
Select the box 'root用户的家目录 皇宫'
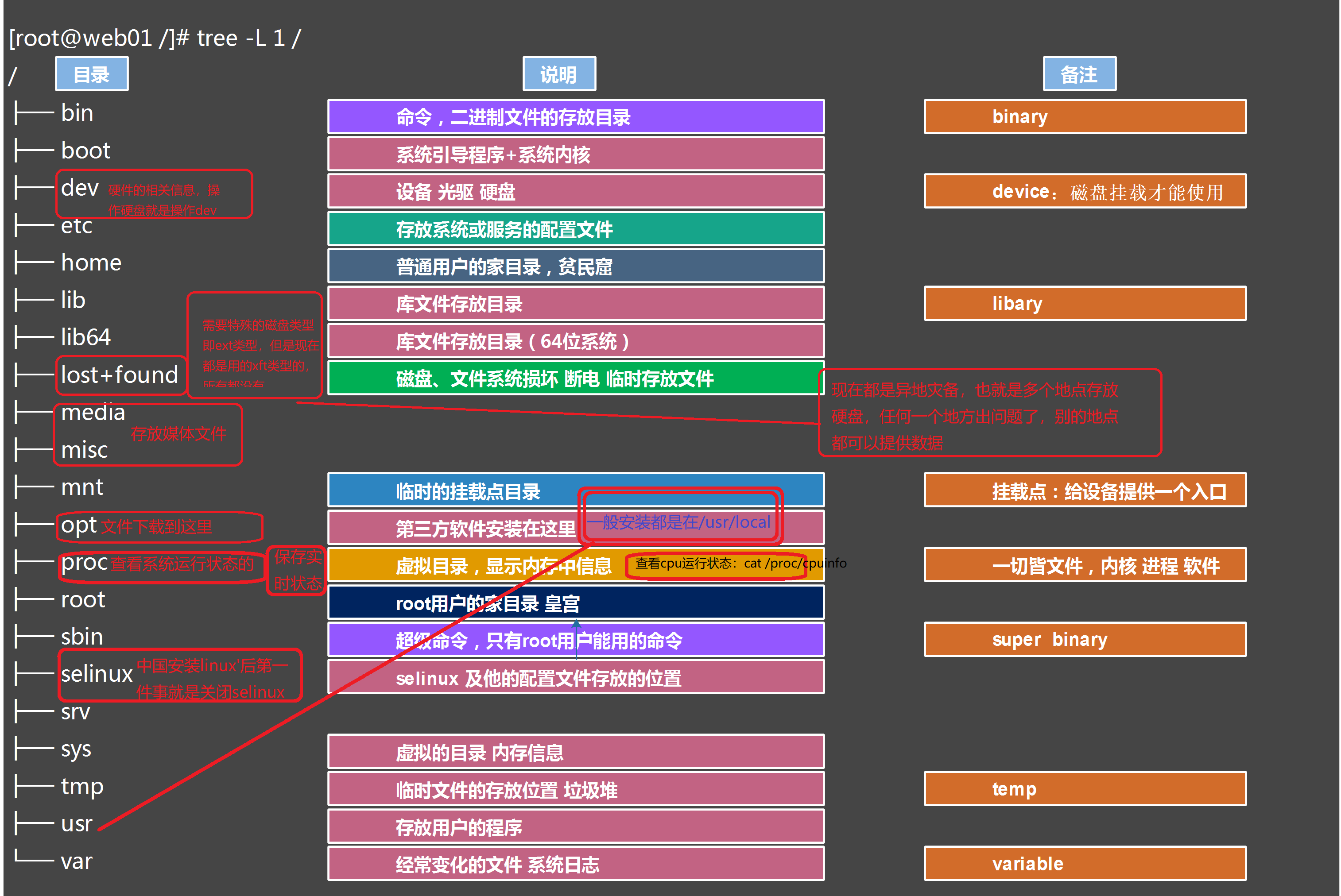click(576, 603)
